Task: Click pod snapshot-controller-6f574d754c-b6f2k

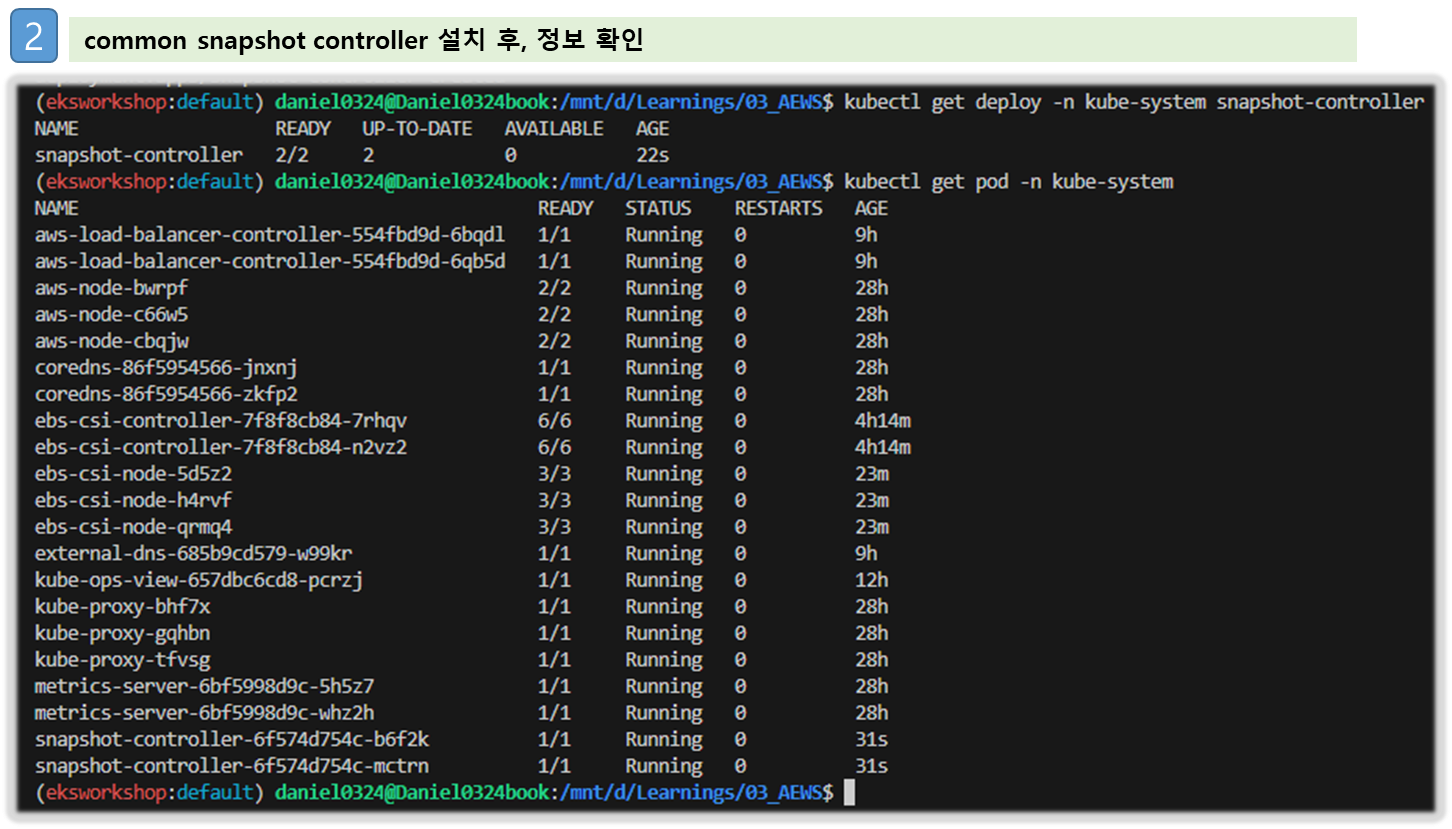Action: (x=232, y=739)
